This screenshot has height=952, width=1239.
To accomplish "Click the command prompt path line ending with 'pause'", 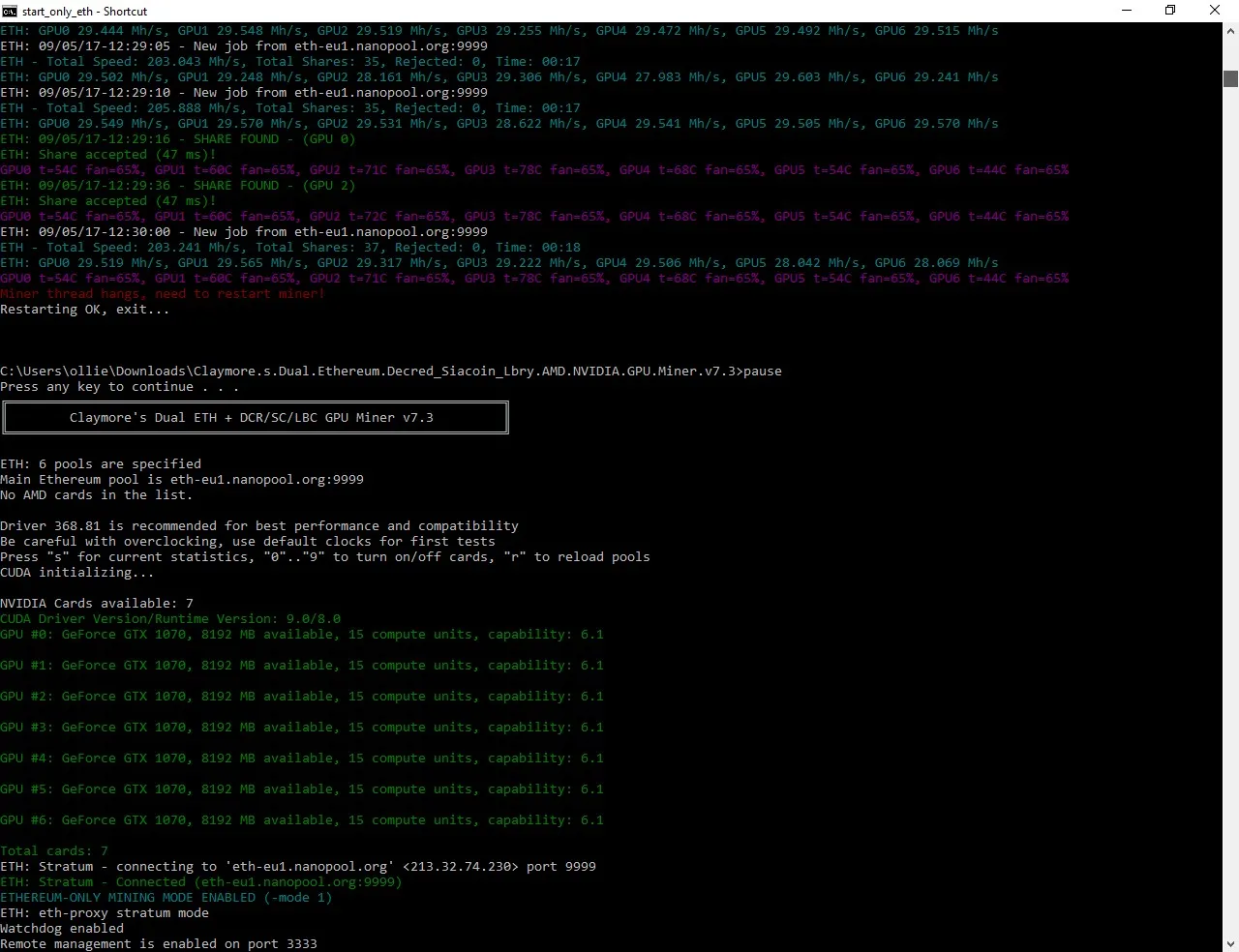I will (x=391, y=372).
